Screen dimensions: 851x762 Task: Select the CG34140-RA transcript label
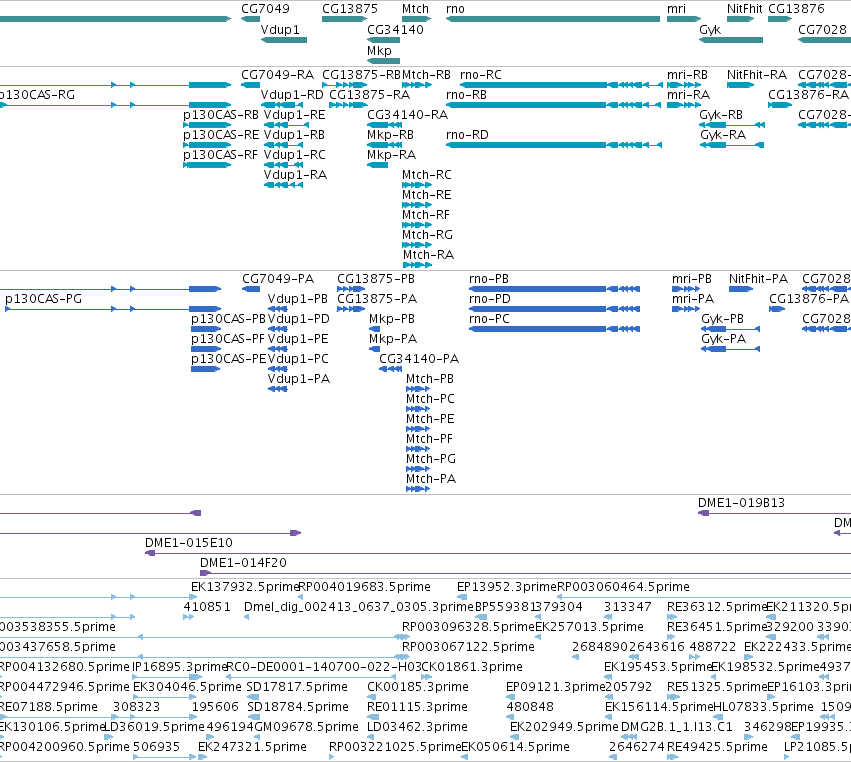click(407, 115)
